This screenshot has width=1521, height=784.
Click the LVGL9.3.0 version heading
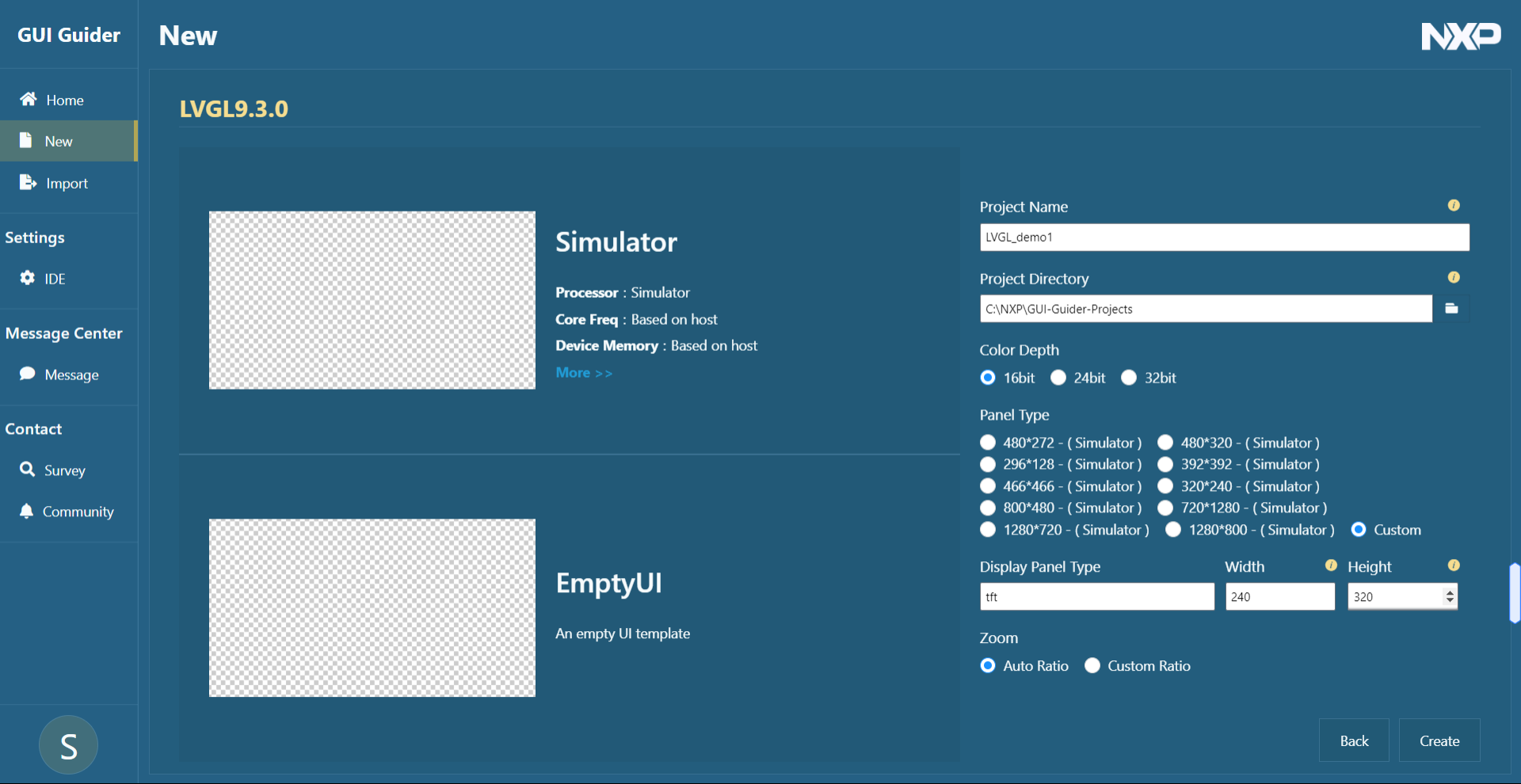[234, 108]
